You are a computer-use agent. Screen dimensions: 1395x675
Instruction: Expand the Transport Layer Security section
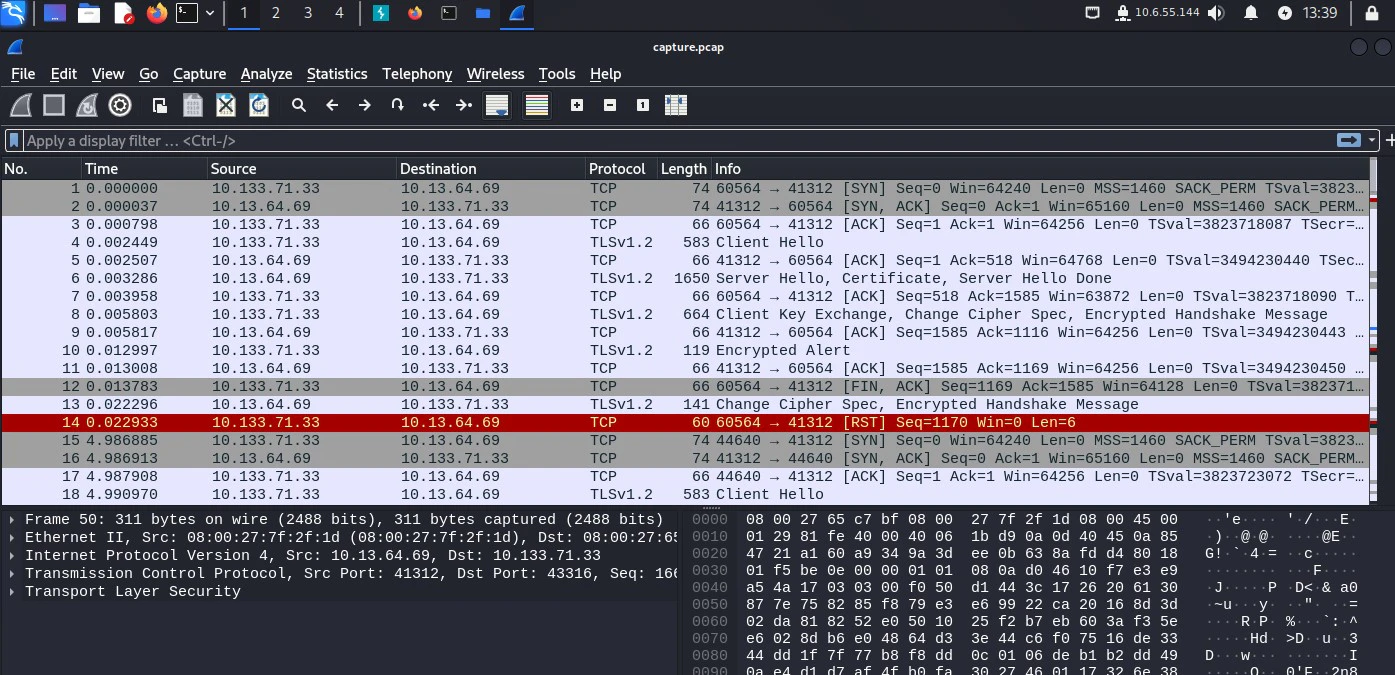pos(10,591)
